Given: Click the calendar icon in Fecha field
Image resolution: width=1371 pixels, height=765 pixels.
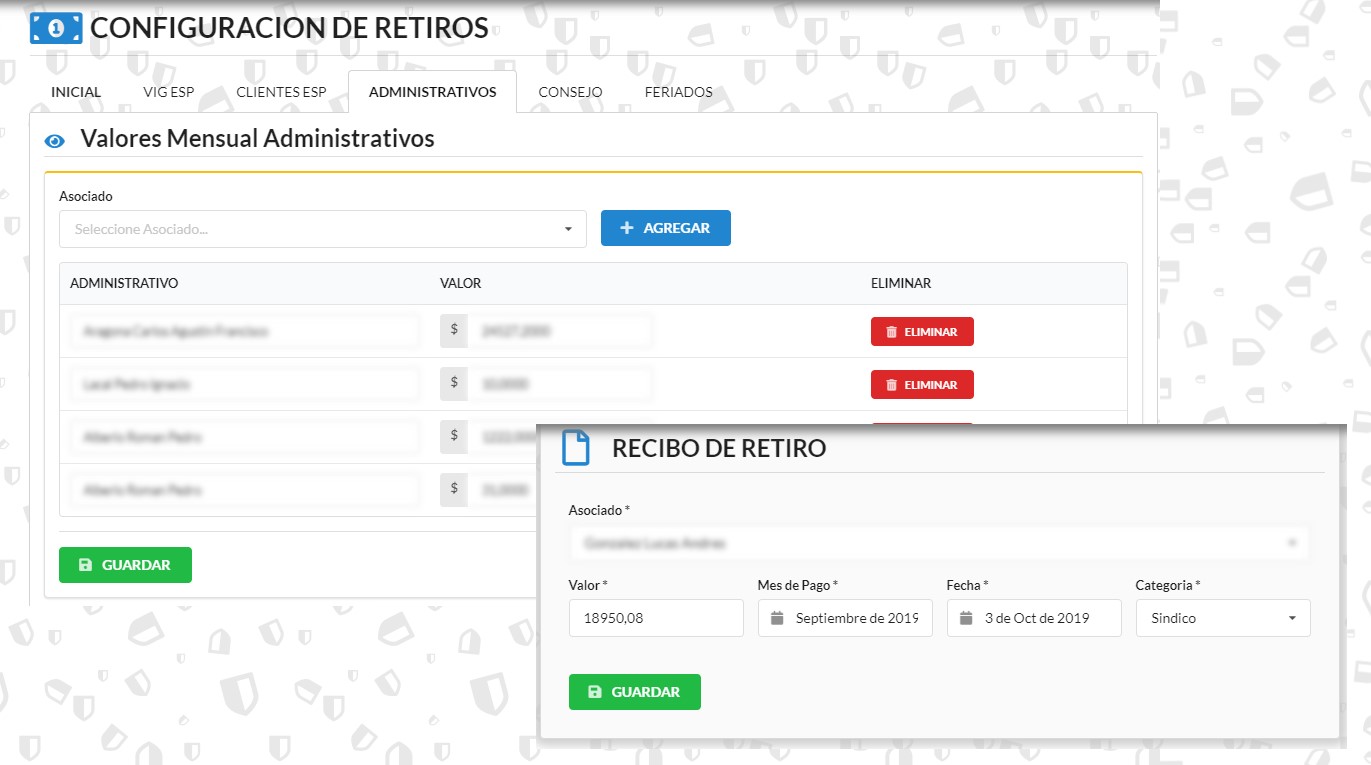Looking at the screenshot, I should pyautogui.click(x=966, y=618).
